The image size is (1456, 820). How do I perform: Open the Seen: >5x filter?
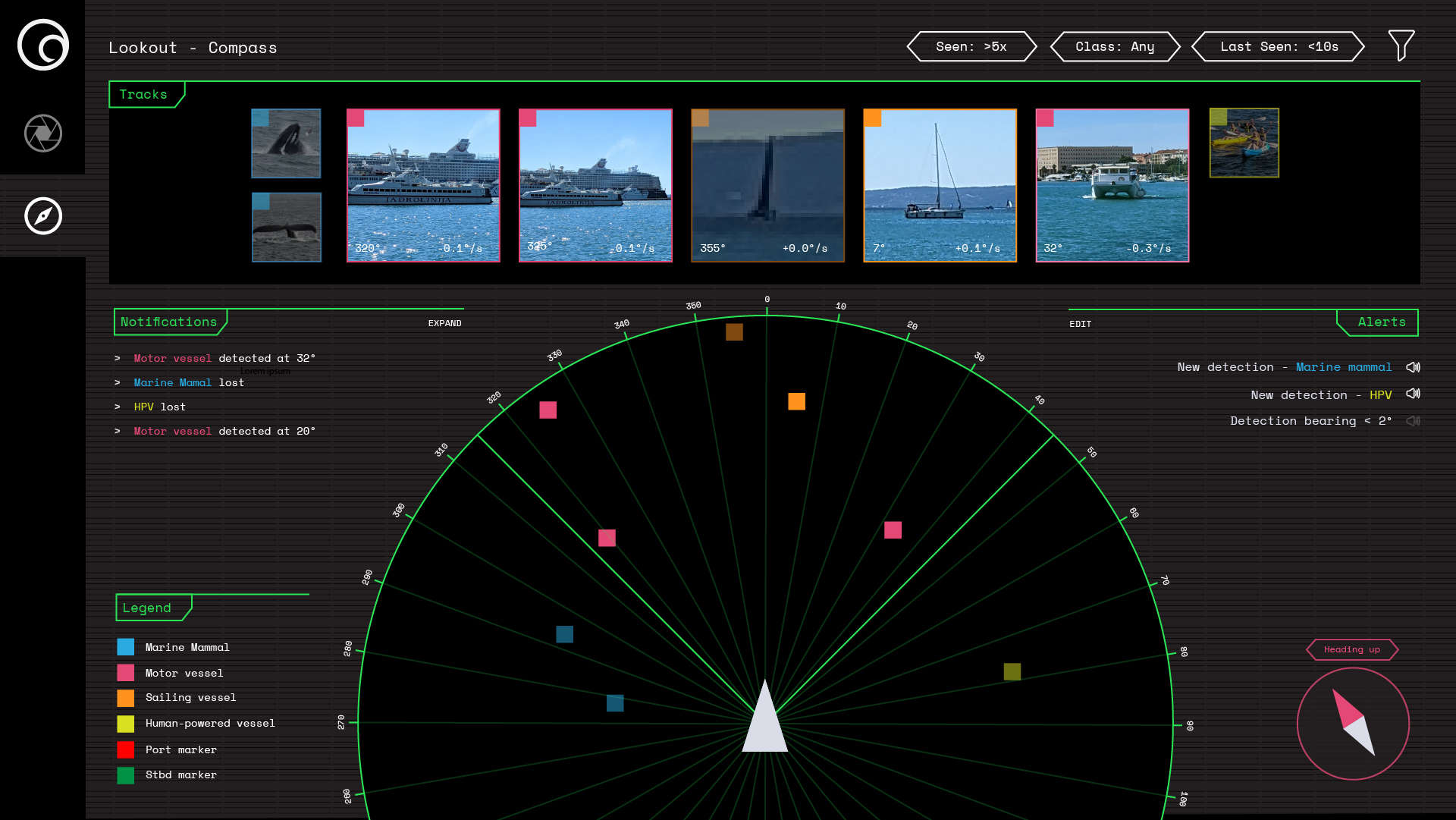(x=971, y=46)
